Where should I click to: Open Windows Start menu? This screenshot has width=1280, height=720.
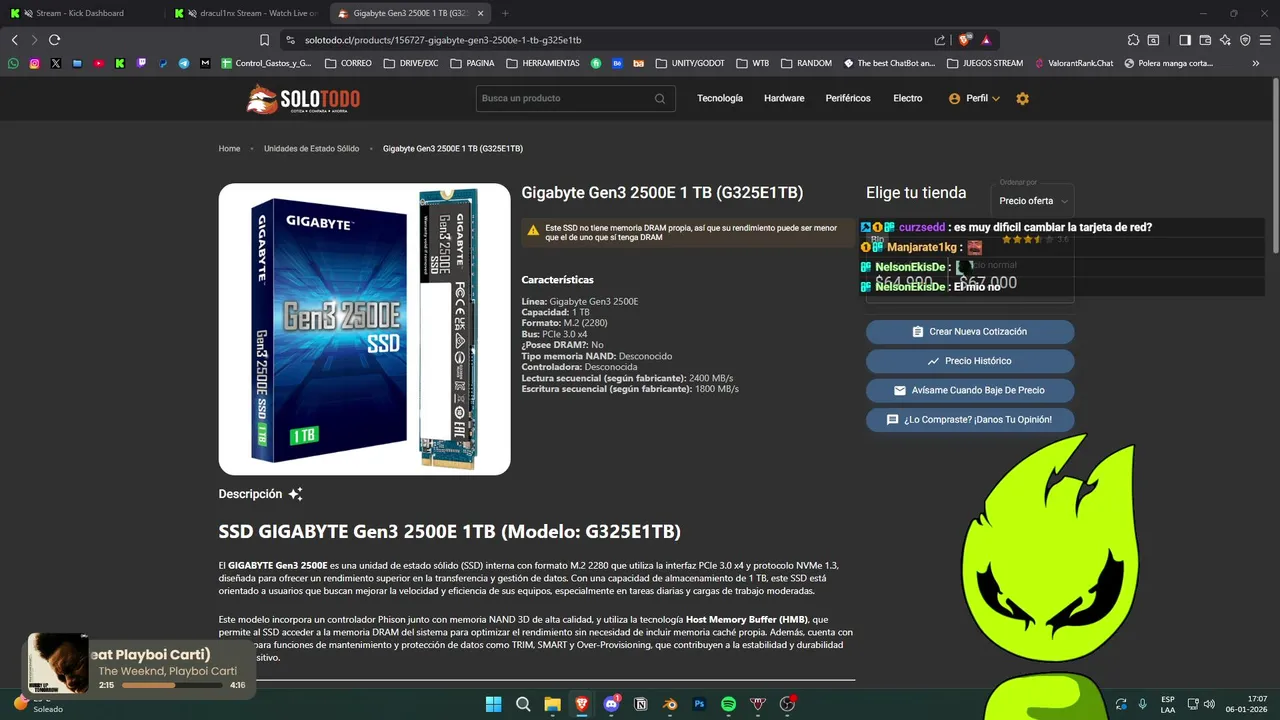(493, 704)
